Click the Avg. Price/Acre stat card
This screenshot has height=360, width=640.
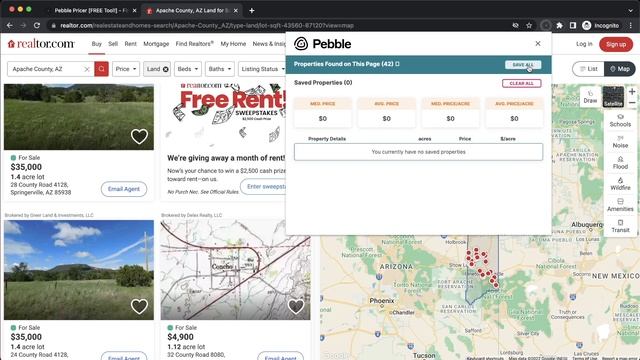tap(514, 112)
